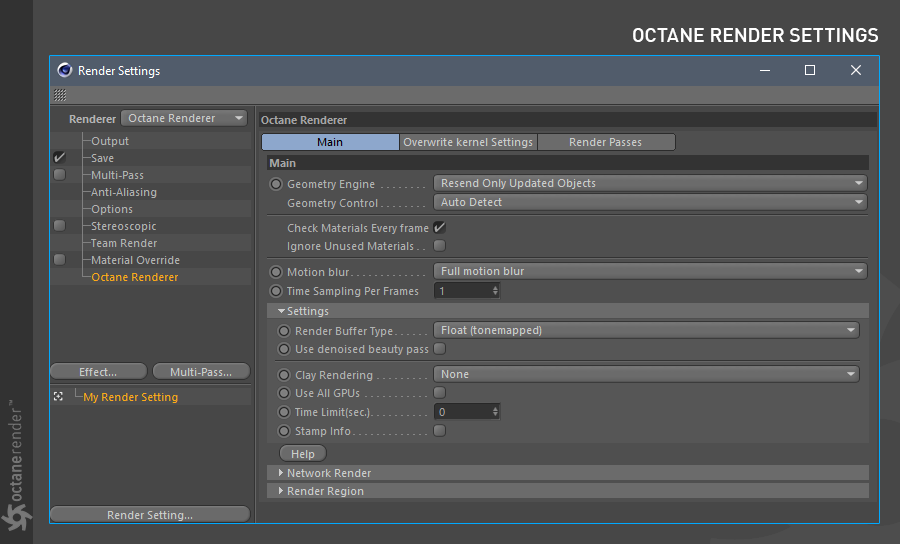Open the Clay Rendering dropdown
The image size is (900, 544).
[646, 374]
